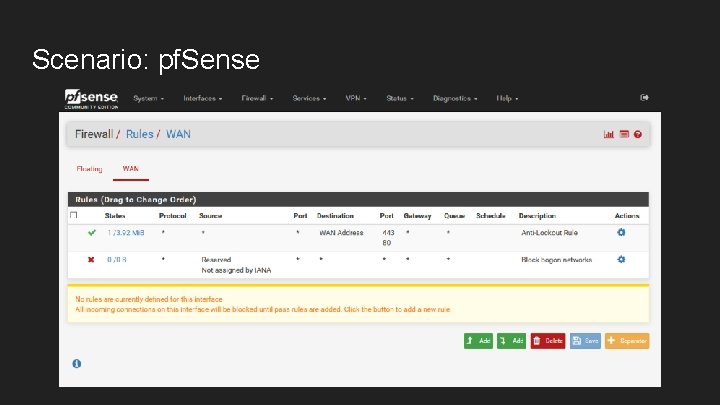Open the Status dropdown menu
This screenshot has height=405, width=720.
399,98
